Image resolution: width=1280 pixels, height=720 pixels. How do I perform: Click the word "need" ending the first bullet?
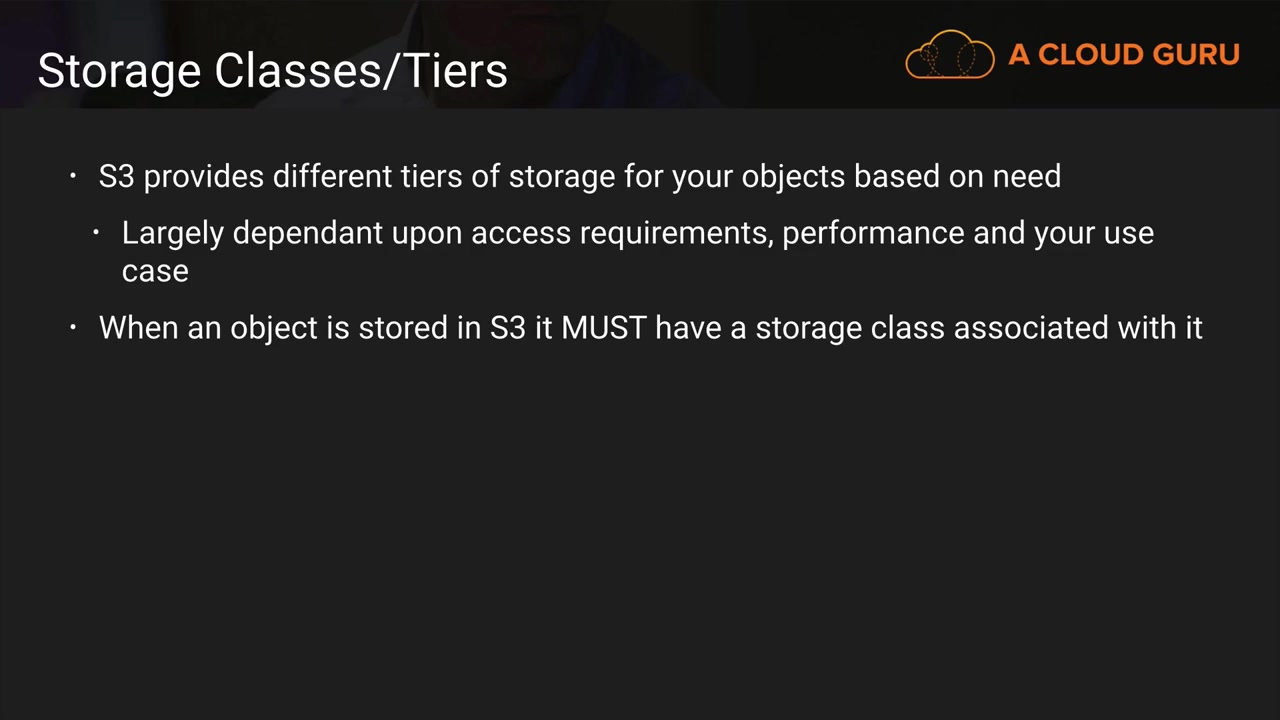pos(1026,177)
